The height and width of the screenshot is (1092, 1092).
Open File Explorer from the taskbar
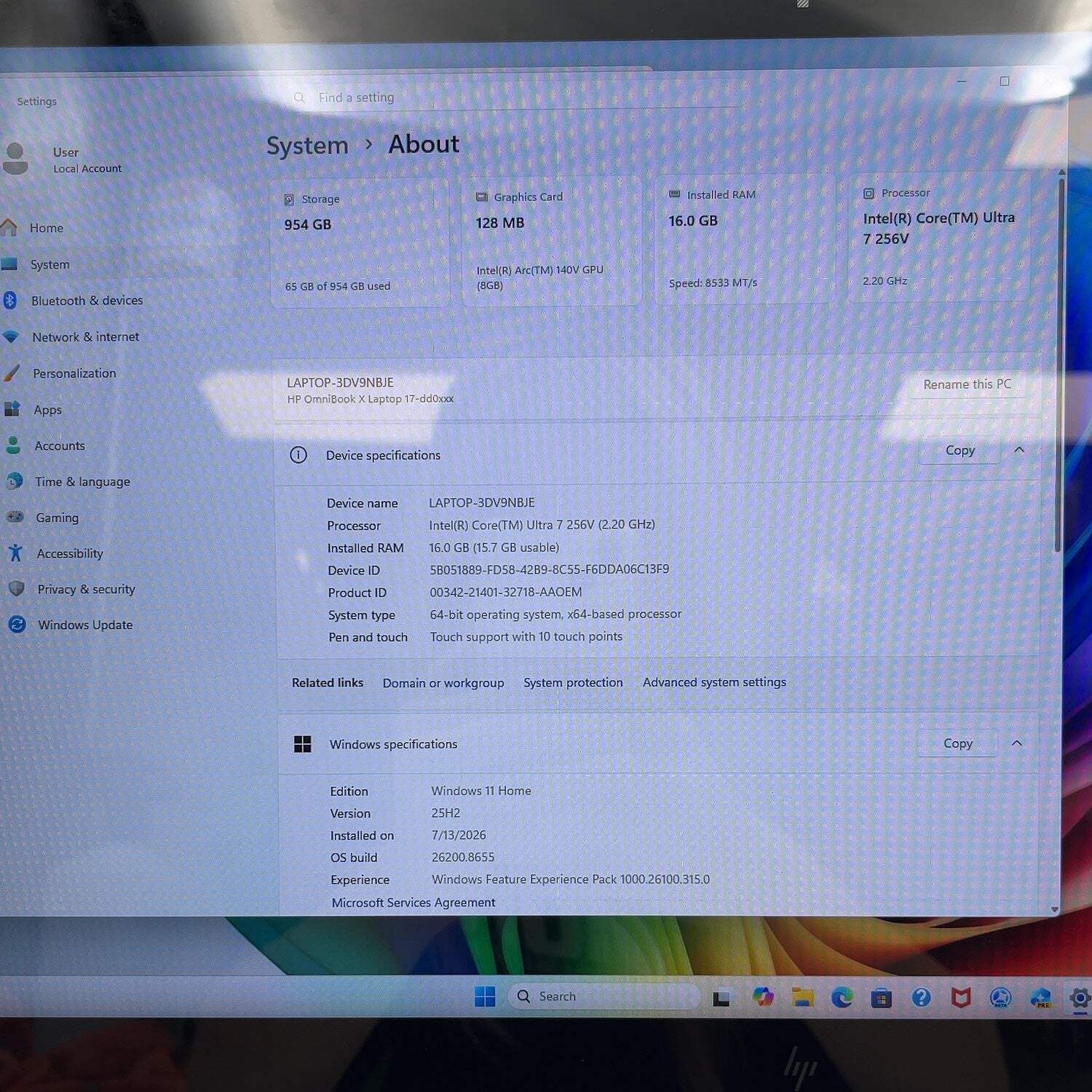point(803,997)
